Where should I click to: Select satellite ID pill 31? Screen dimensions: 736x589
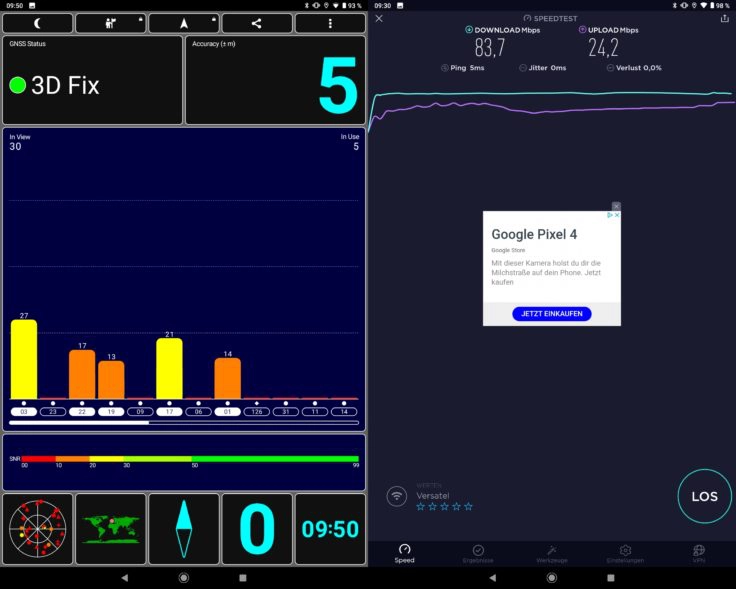pos(286,412)
